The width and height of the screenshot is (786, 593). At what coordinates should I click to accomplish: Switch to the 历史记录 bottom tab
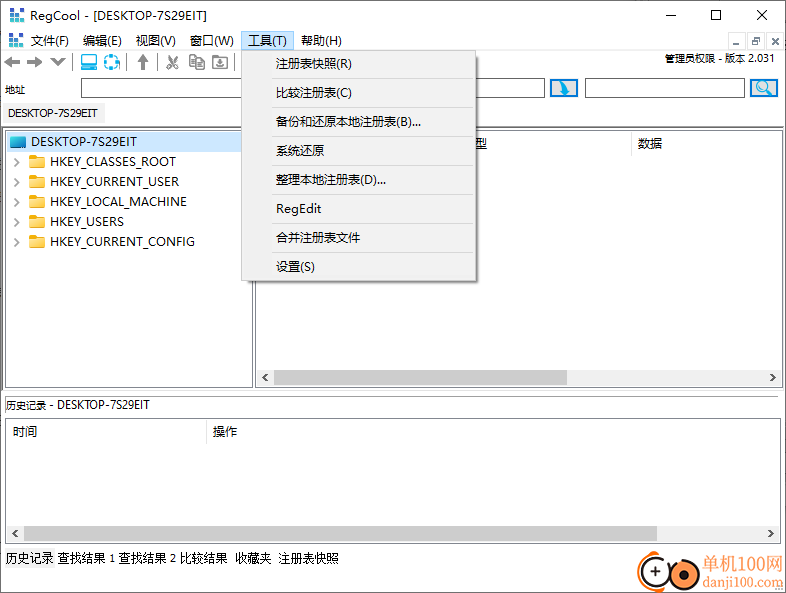tap(29, 558)
